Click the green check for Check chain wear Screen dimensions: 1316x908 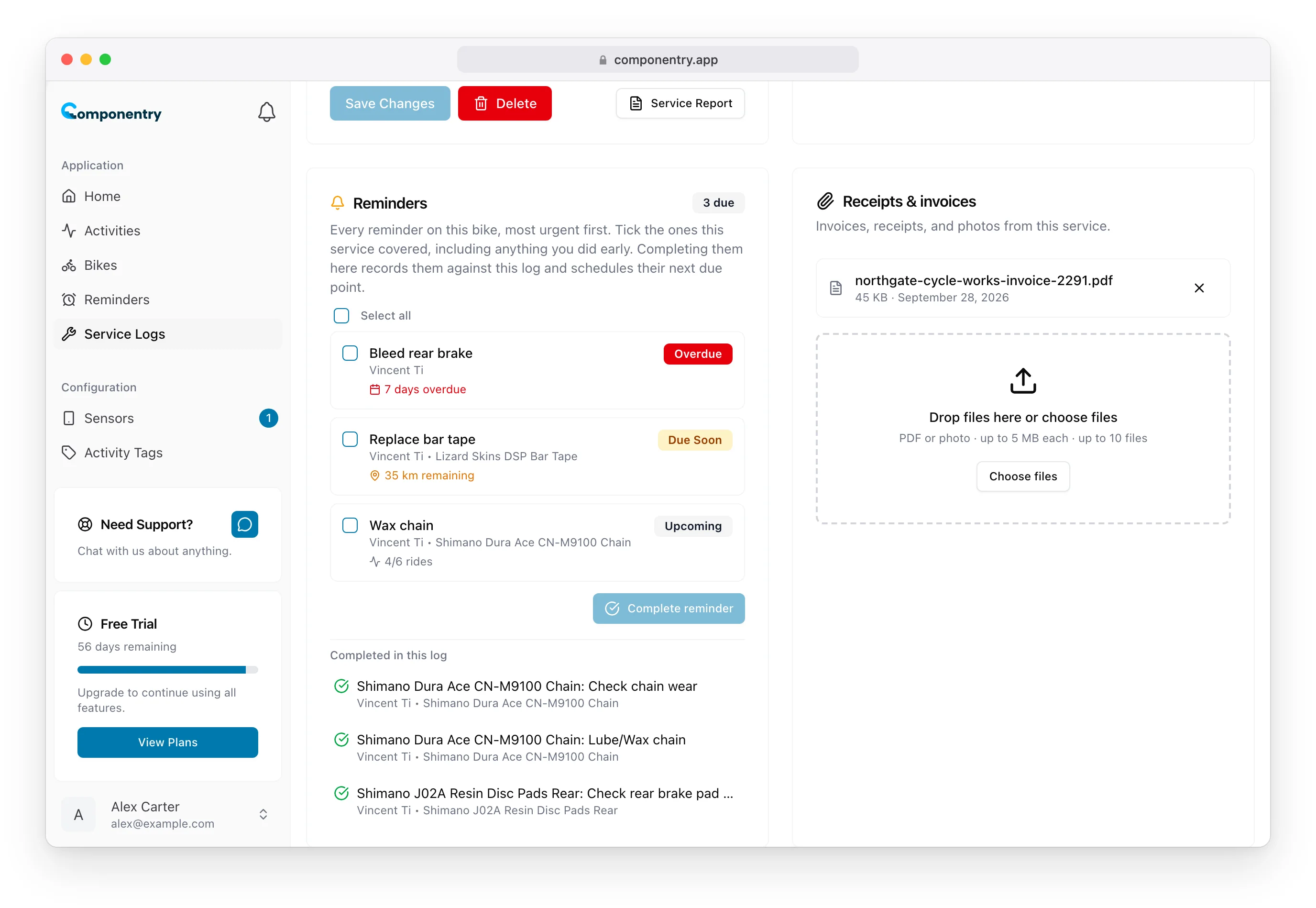[341, 686]
